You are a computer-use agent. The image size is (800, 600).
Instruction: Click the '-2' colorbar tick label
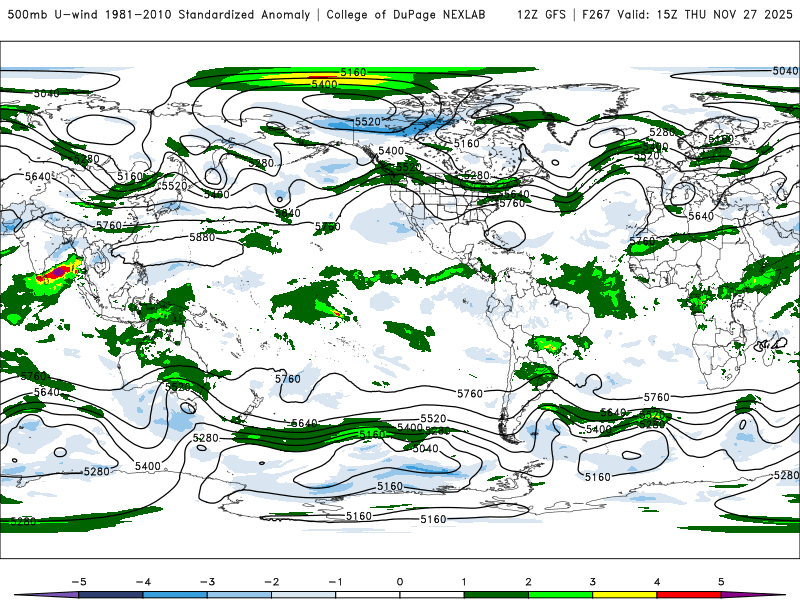[271, 582]
